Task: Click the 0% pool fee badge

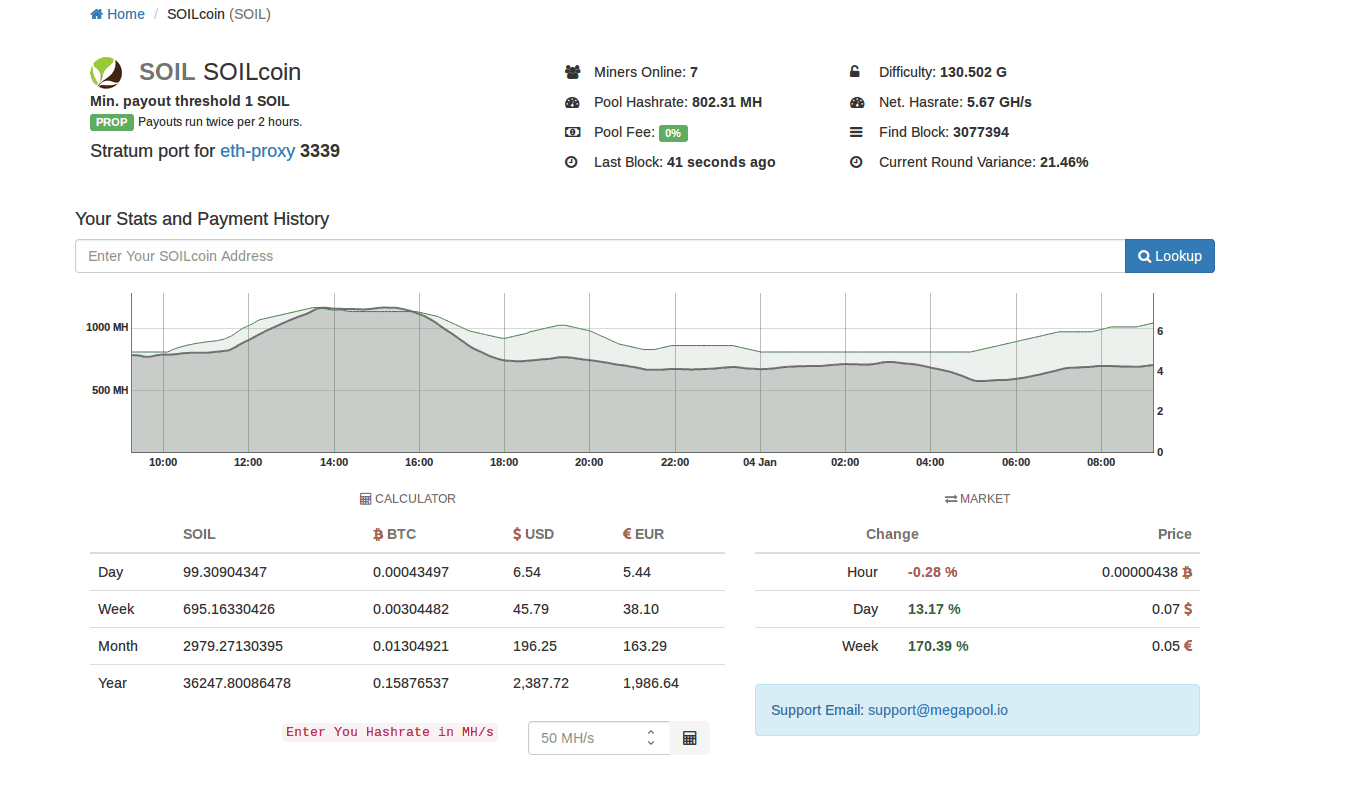Action: coord(673,133)
